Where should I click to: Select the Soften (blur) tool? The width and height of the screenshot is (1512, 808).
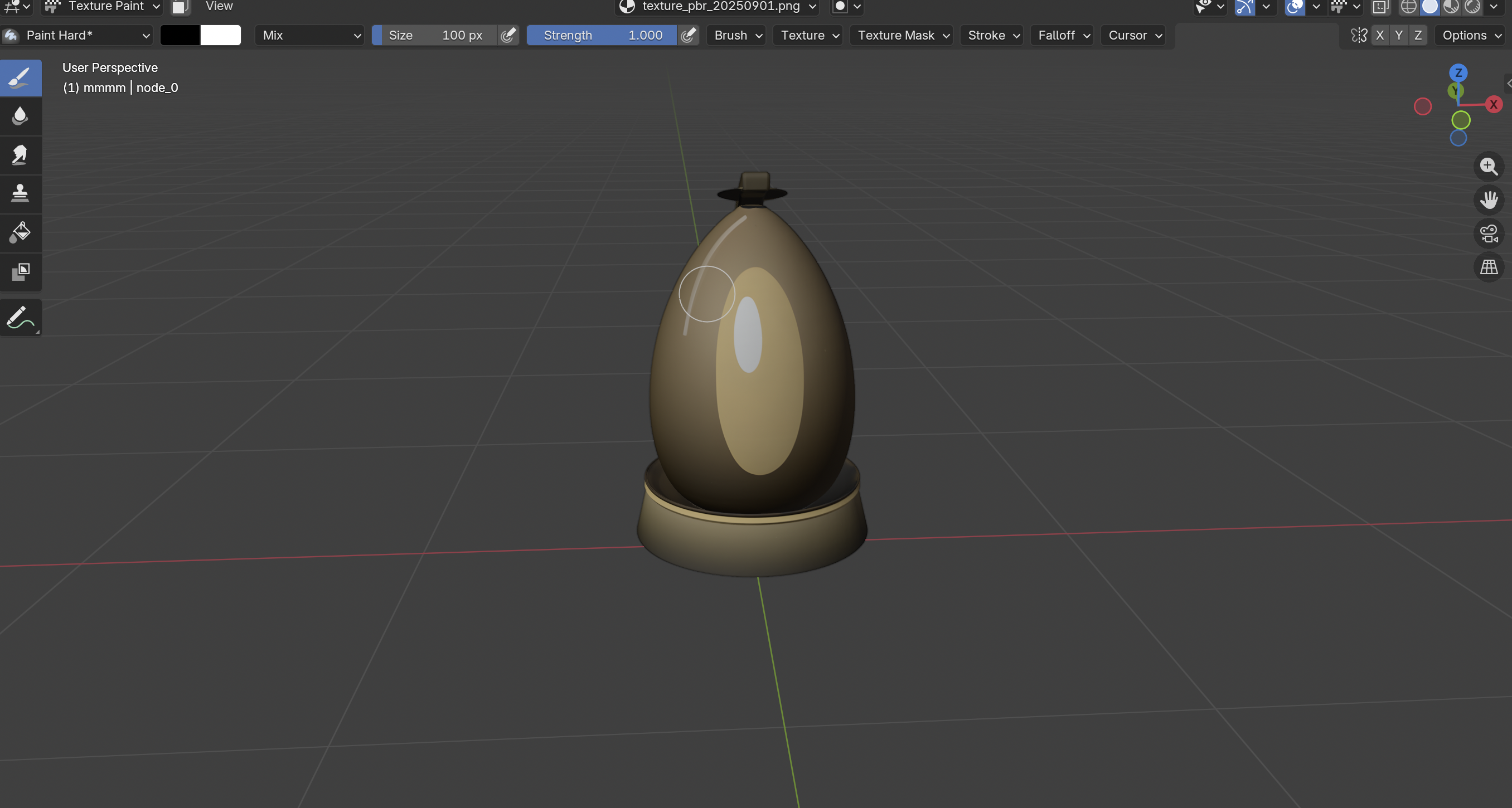[21, 116]
